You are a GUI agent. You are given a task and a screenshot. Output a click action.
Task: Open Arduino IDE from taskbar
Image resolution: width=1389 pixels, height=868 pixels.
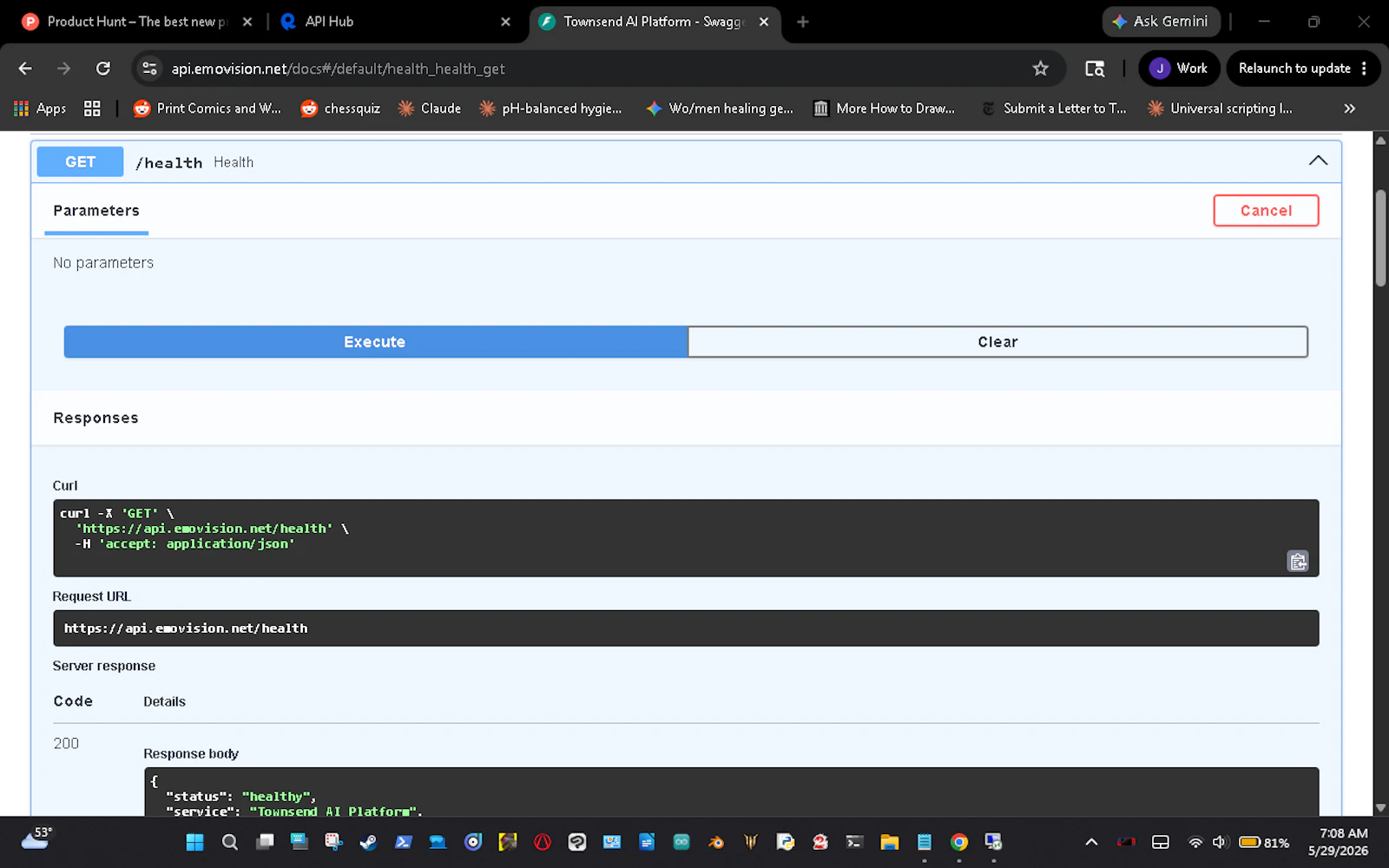coord(681,842)
